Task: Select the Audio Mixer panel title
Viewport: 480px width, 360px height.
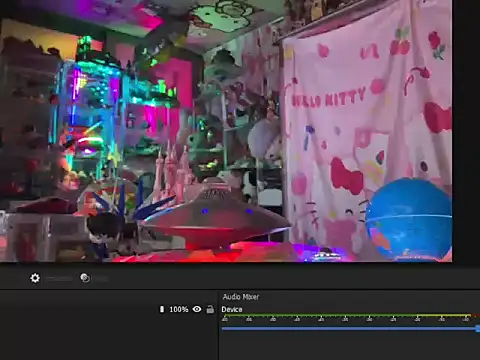Action: 241,297
